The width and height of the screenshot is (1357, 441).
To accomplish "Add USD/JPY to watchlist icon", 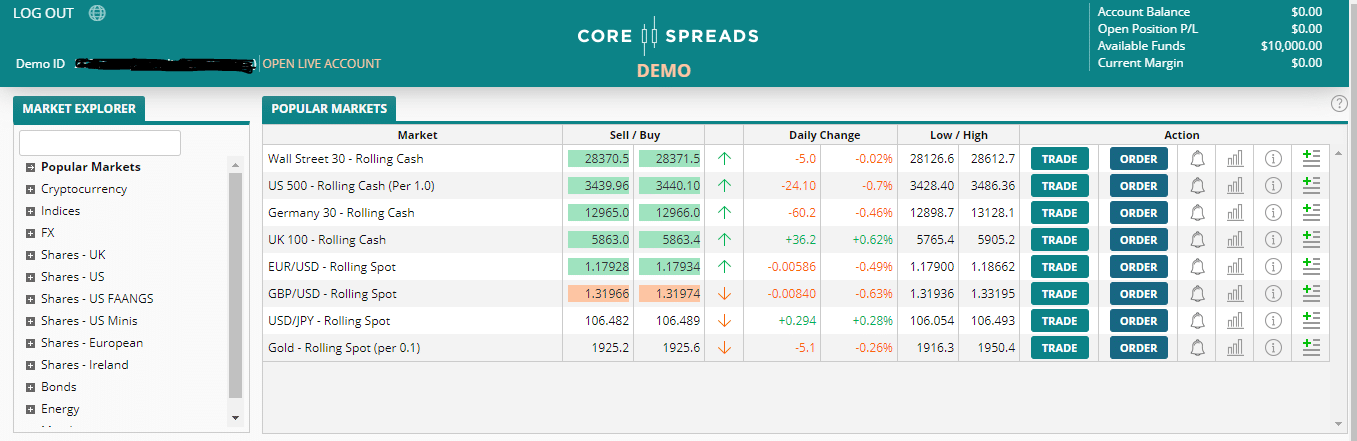I will [x=1311, y=320].
